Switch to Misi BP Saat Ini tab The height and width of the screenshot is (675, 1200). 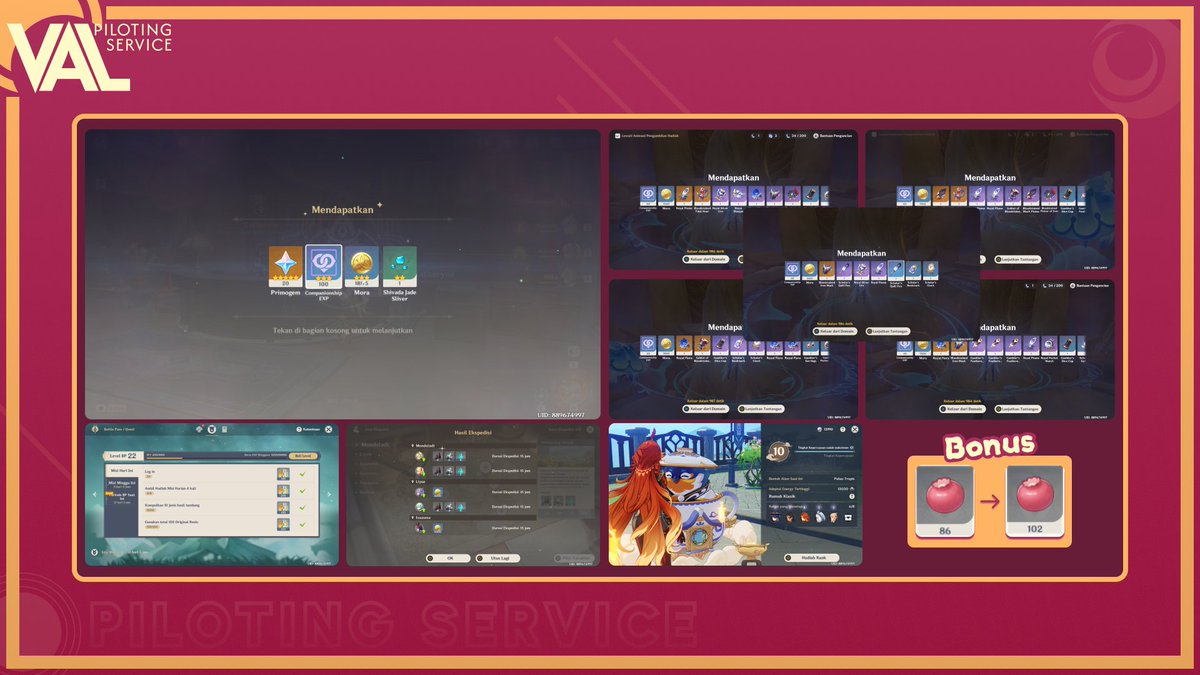(122, 498)
